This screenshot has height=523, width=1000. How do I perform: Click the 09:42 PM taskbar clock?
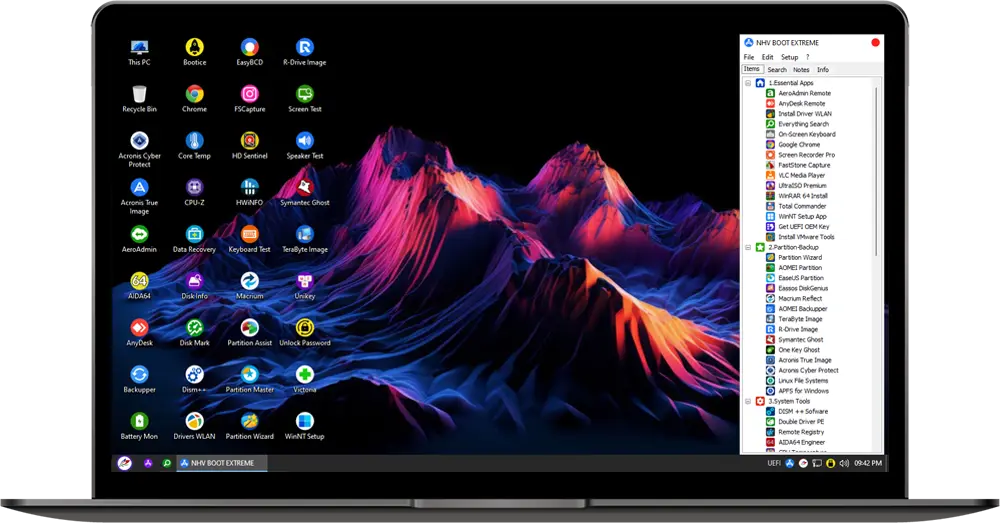click(x=868, y=463)
